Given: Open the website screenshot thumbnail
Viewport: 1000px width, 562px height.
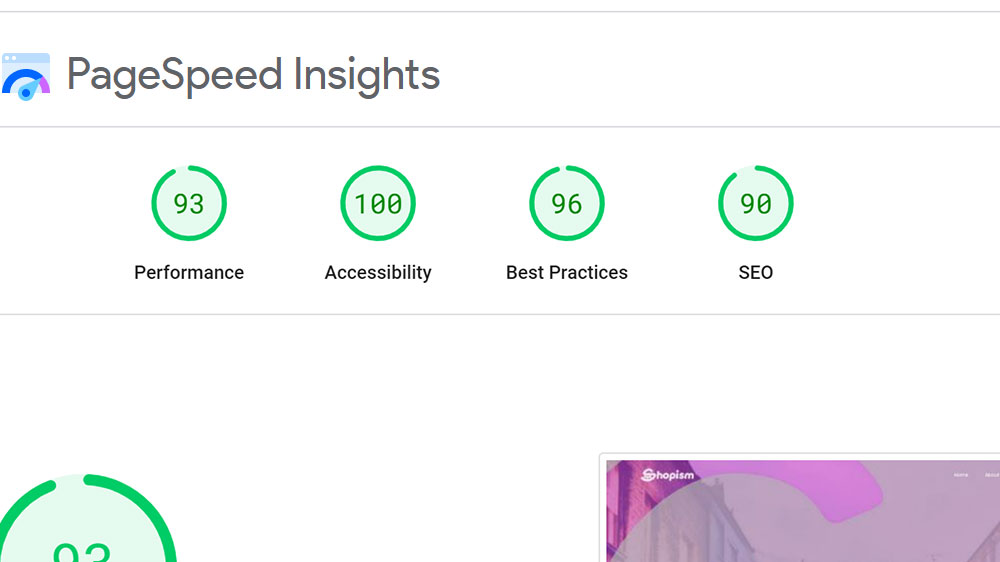Looking at the screenshot, I should point(802,510).
